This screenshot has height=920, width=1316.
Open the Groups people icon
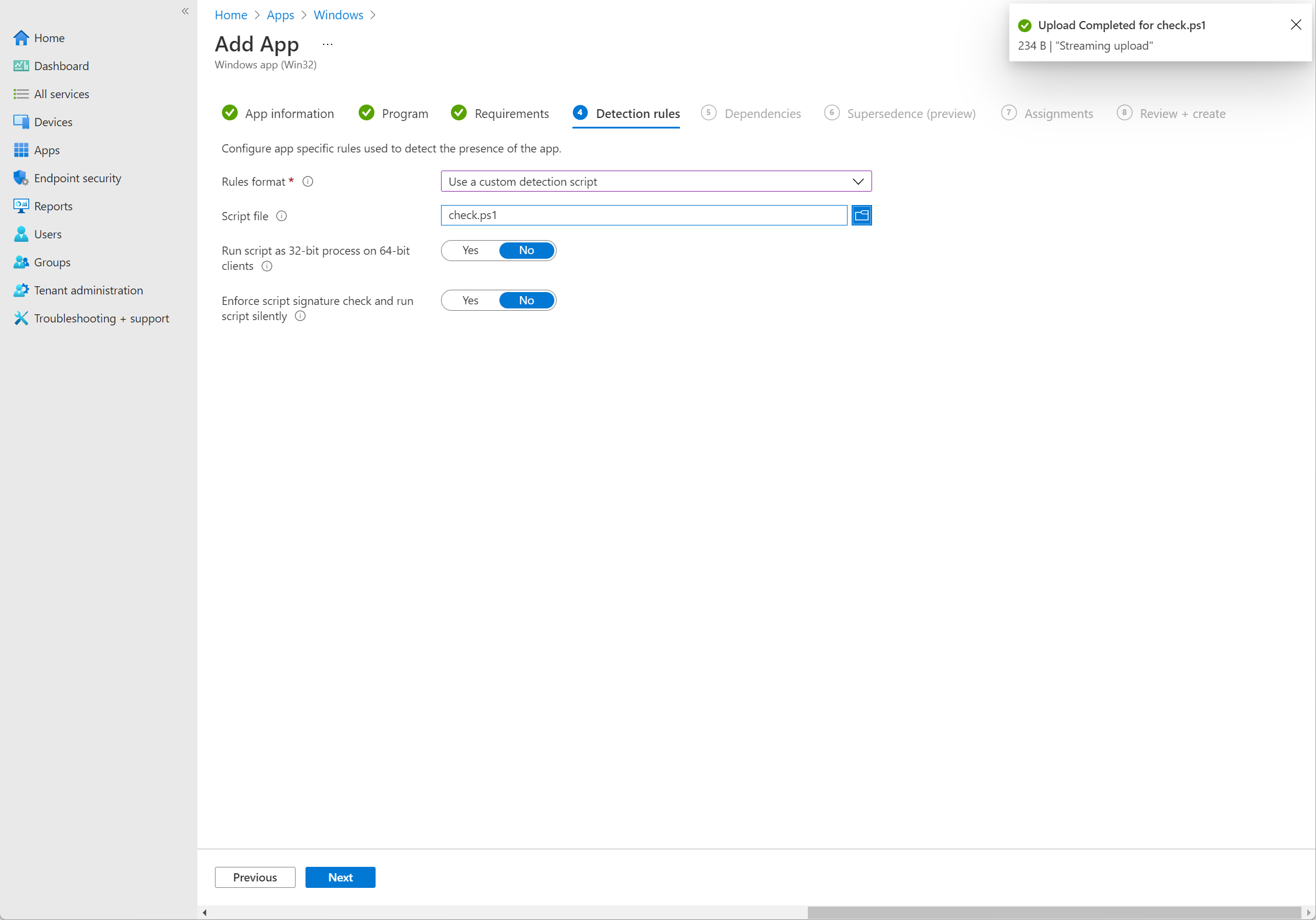(21, 262)
